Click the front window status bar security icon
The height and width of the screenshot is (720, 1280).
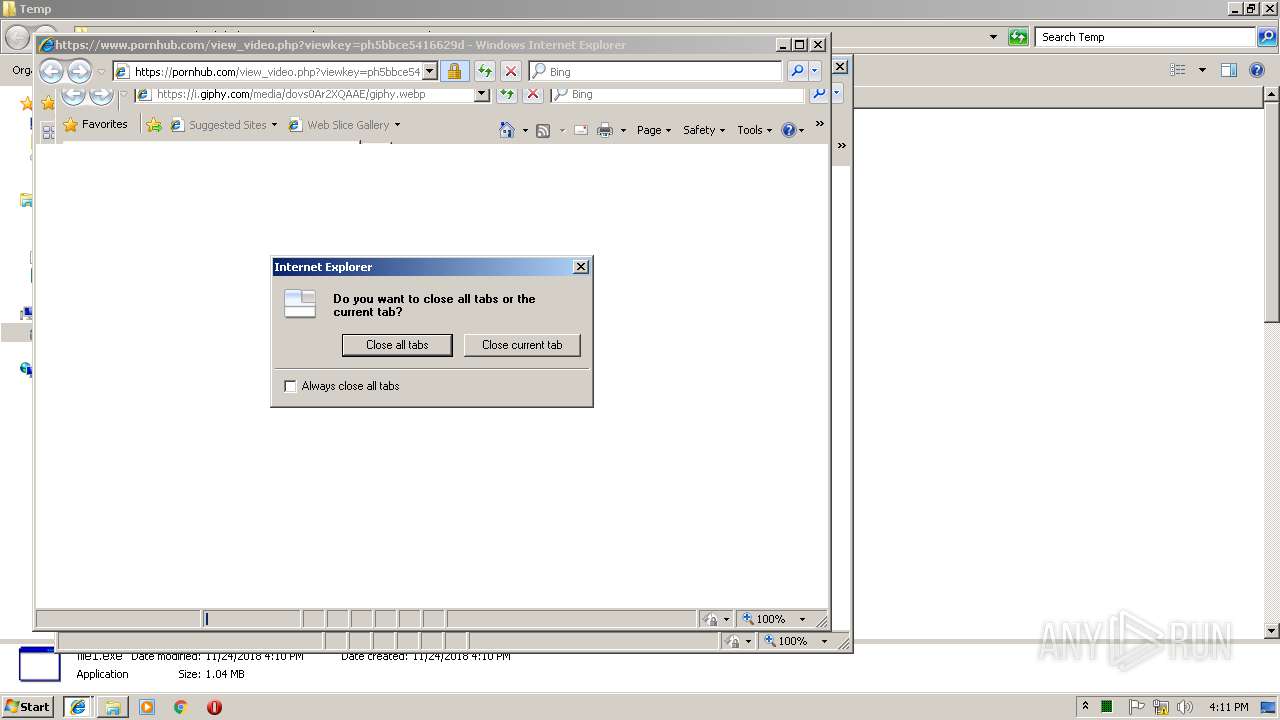[710, 619]
